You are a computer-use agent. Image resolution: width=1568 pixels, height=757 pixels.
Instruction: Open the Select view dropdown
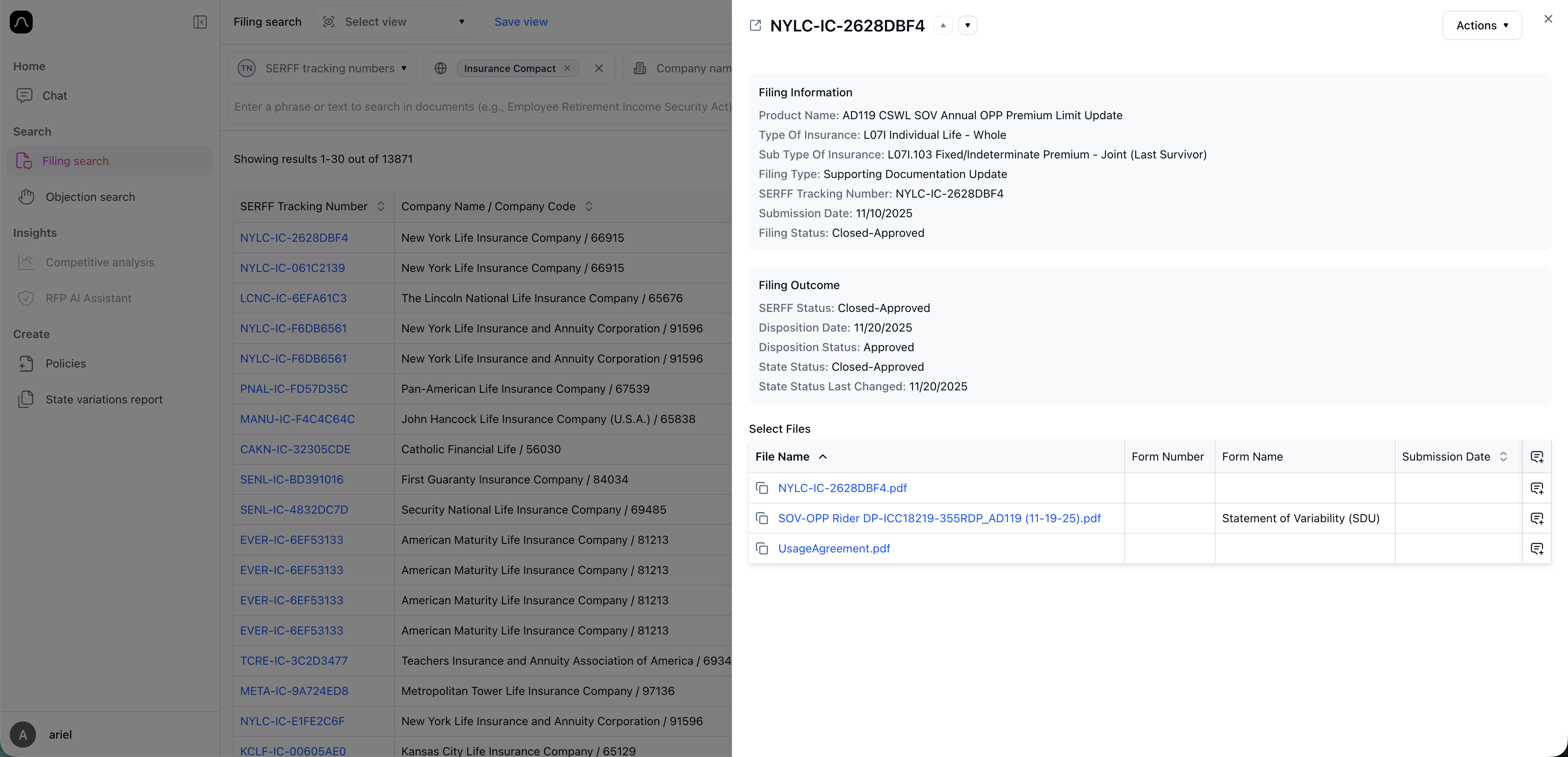[393, 22]
